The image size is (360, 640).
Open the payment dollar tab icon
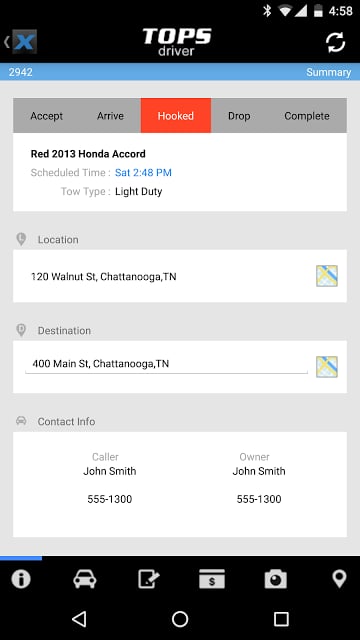tap(212, 579)
